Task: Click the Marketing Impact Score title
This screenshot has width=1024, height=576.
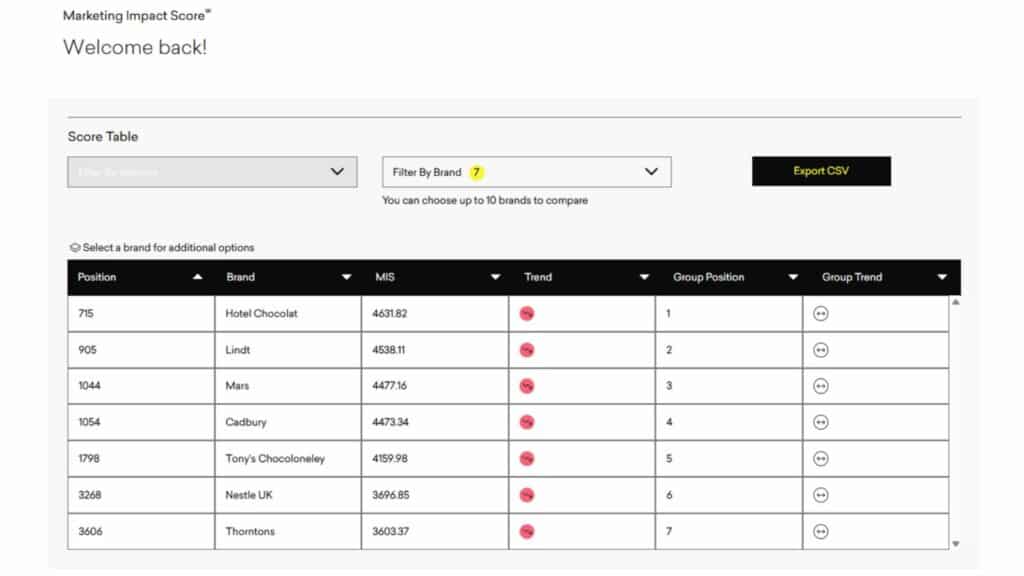Action: (136, 16)
